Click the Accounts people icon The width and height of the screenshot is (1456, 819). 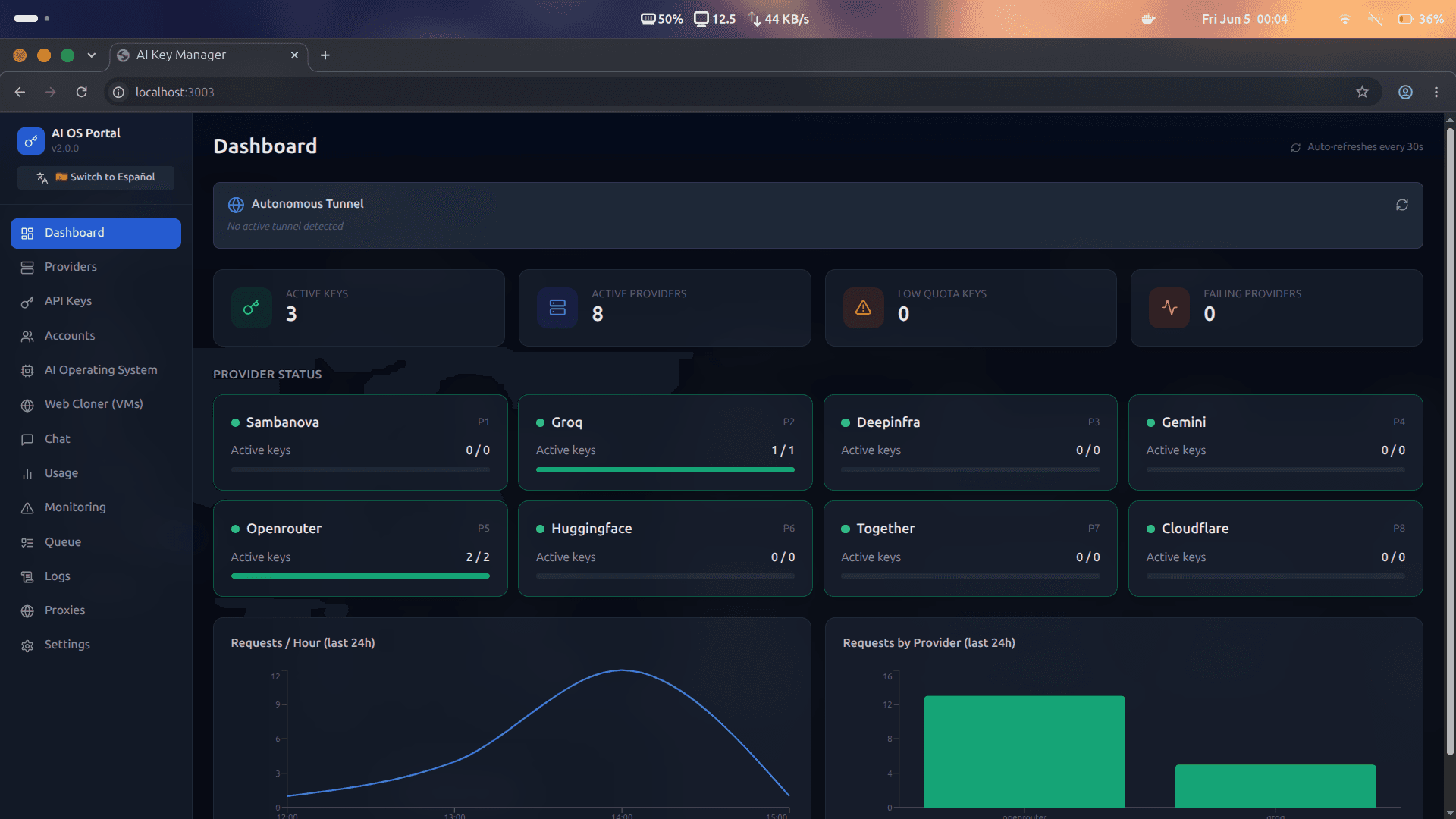pyautogui.click(x=27, y=336)
